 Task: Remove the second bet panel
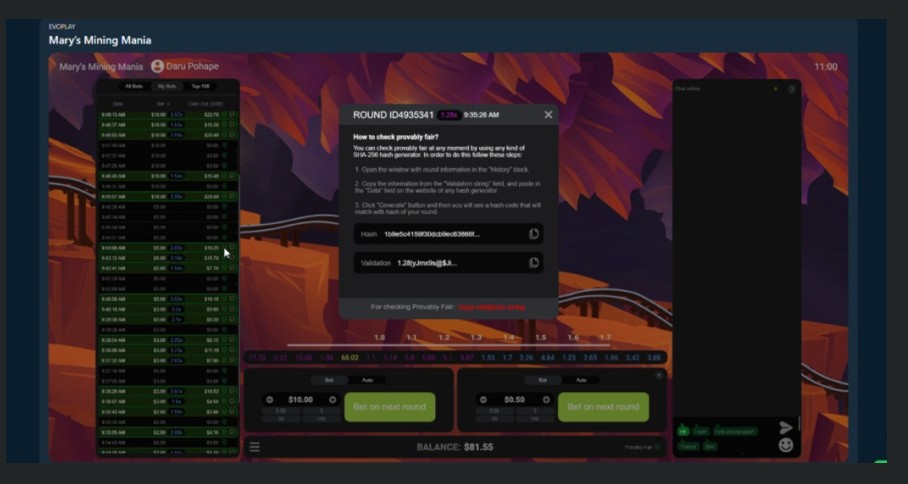tap(659, 376)
